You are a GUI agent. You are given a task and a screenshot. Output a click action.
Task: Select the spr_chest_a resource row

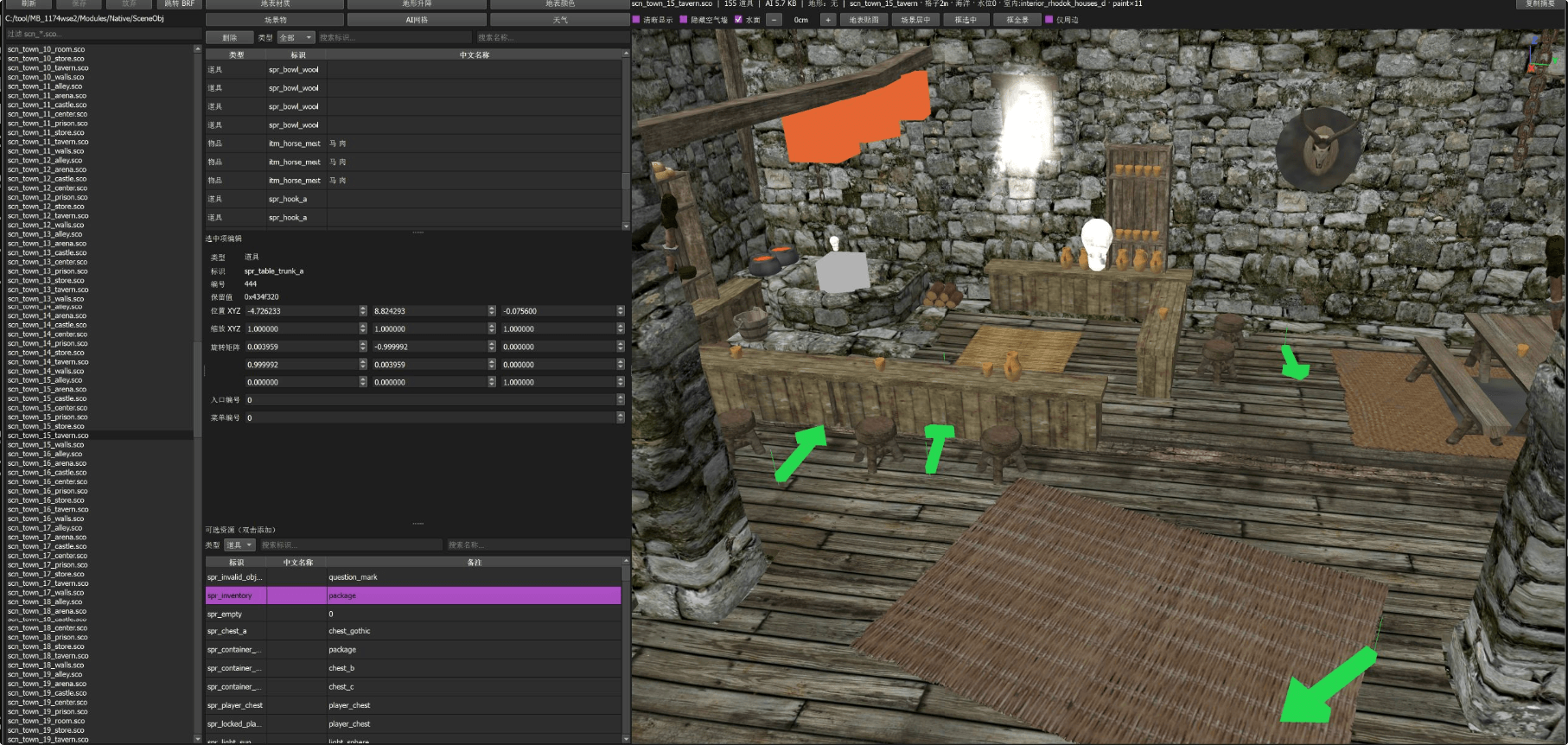pos(413,631)
